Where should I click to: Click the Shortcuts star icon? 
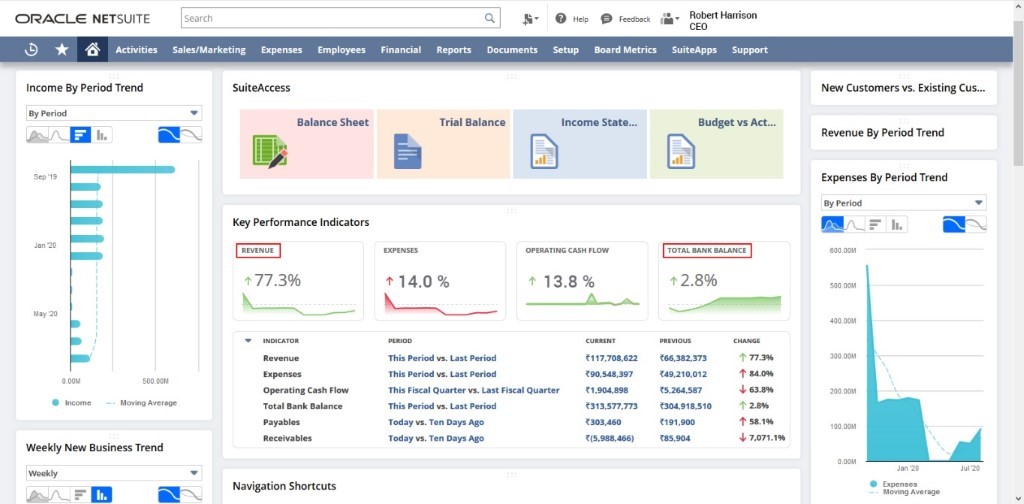[x=62, y=50]
